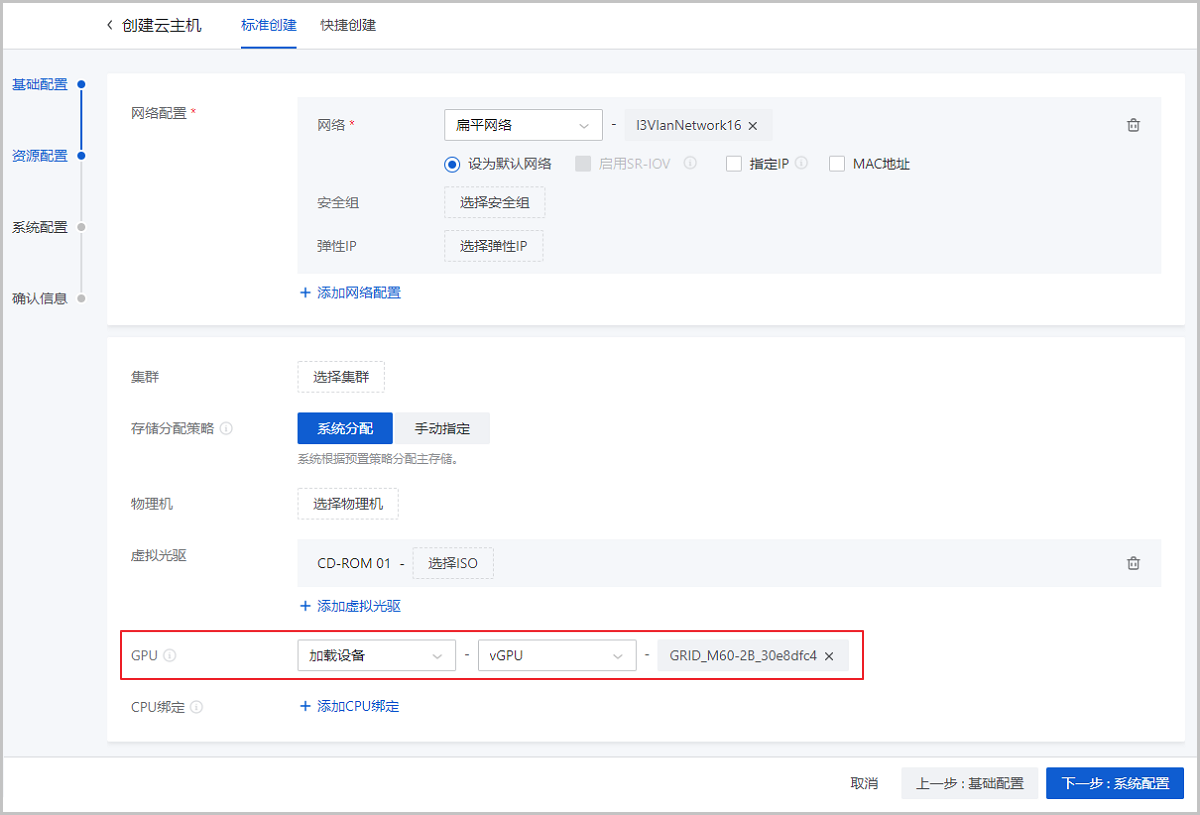Screen dimensions: 1200x815
Task: Click the info icon beside 存储分配策略
Action: (228, 427)
